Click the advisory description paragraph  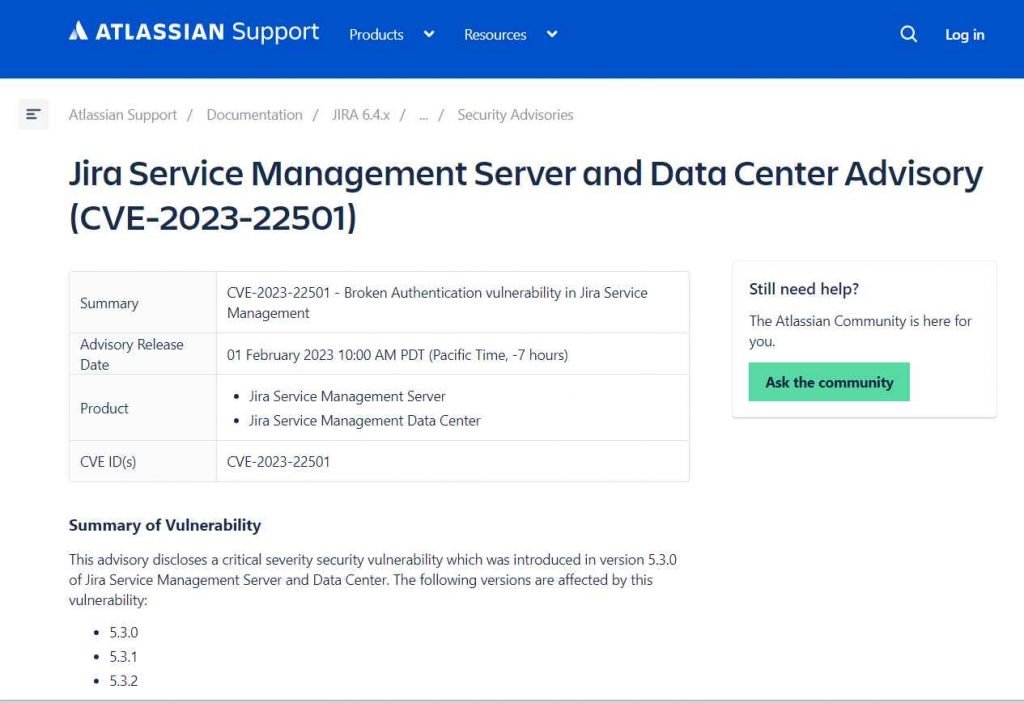[x=372, y=580]
